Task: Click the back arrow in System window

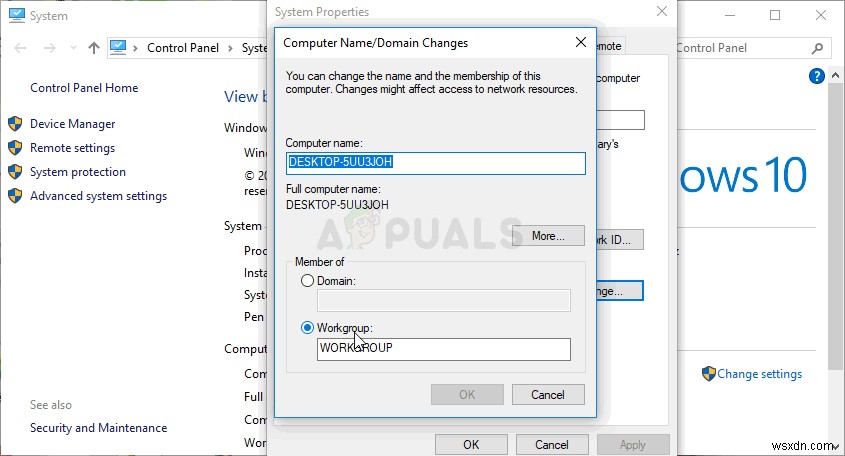Action: pyautogui.click(x=20, y=48)
